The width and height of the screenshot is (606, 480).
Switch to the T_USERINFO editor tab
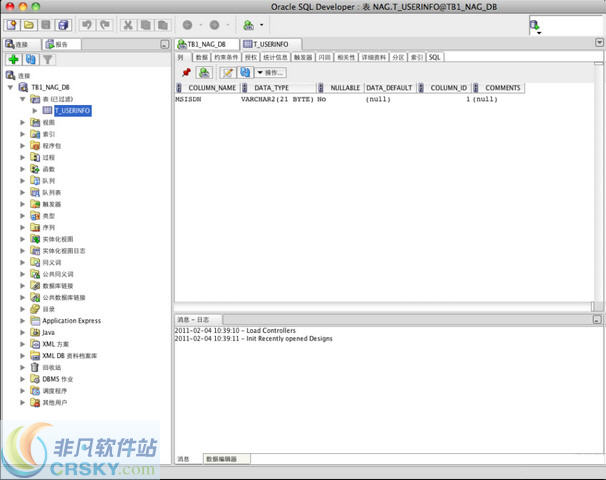[x=271, y=44]
